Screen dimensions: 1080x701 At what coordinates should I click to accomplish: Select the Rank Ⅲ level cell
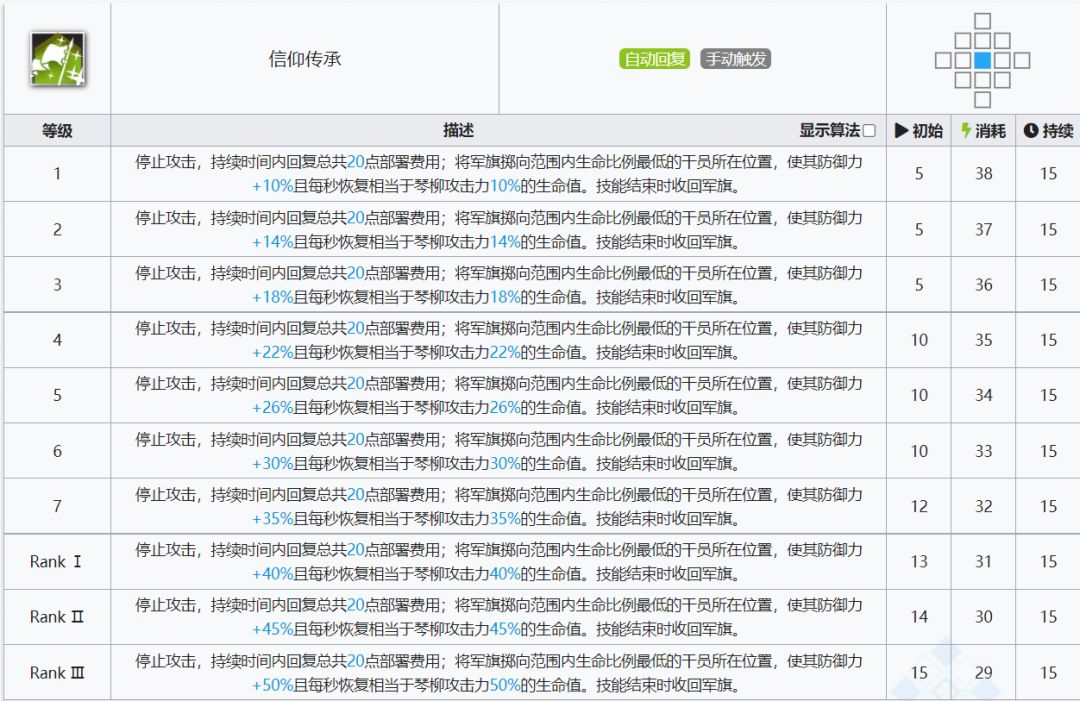(57, 673)
